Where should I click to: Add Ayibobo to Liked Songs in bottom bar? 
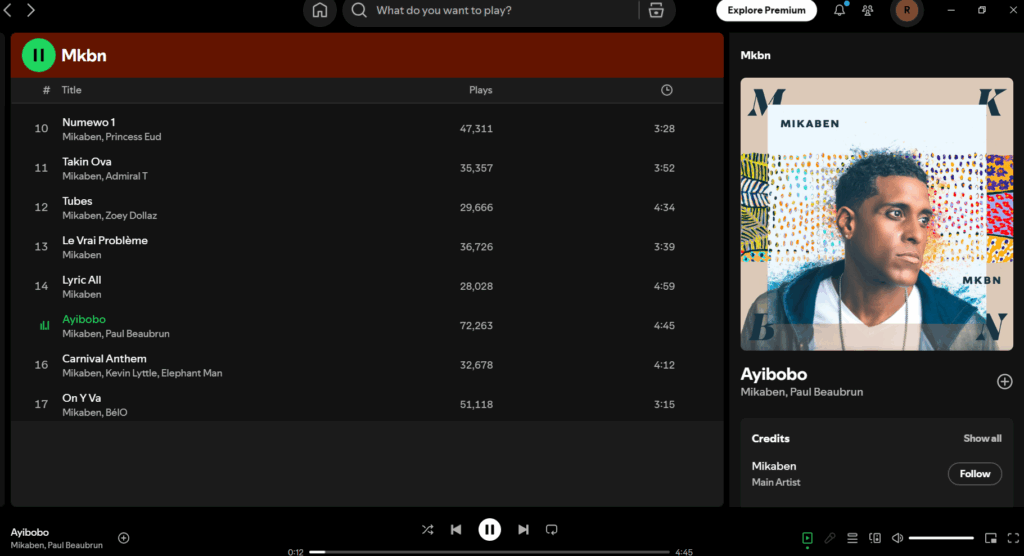click(x=123, y=538)
